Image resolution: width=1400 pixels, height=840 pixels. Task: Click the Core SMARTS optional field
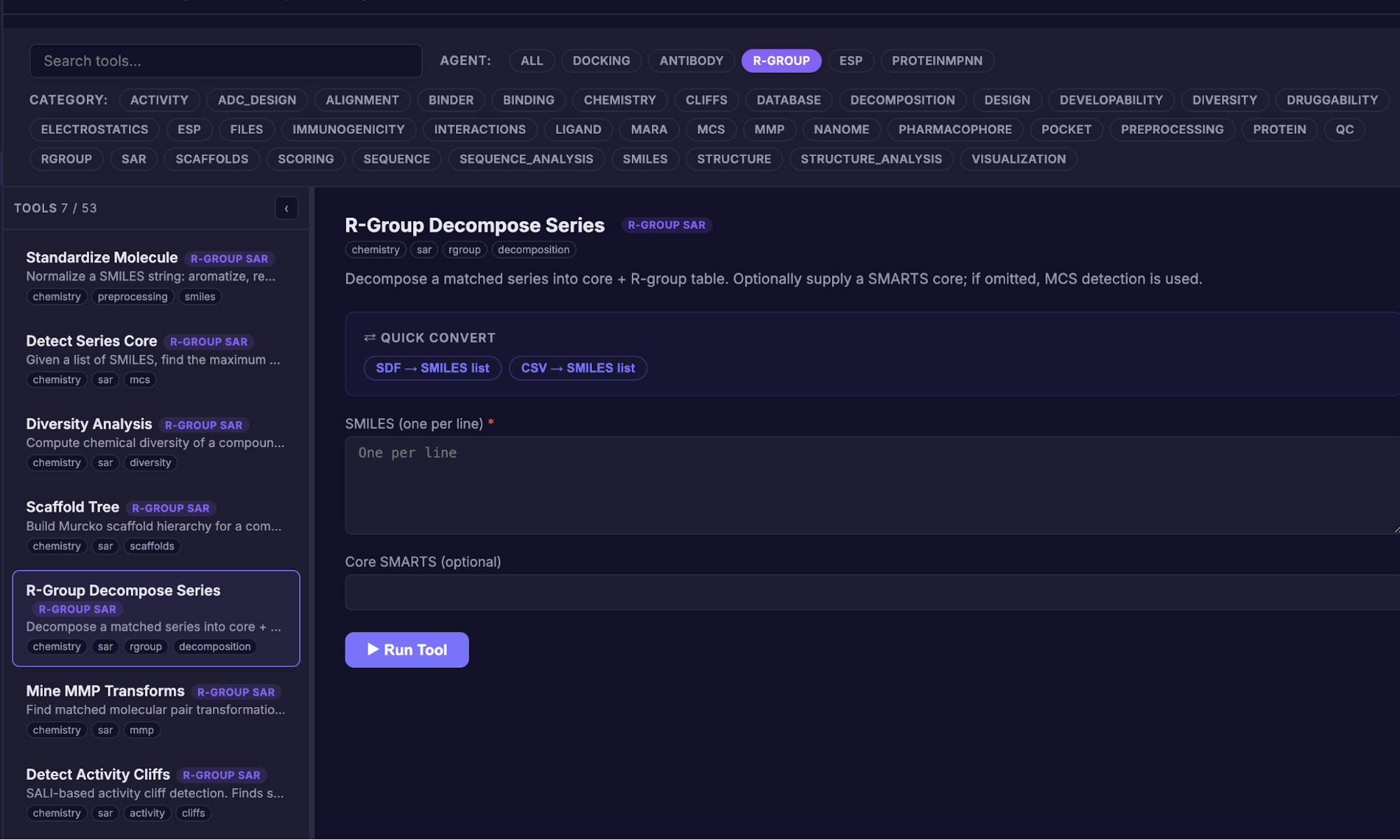(871, 592)
